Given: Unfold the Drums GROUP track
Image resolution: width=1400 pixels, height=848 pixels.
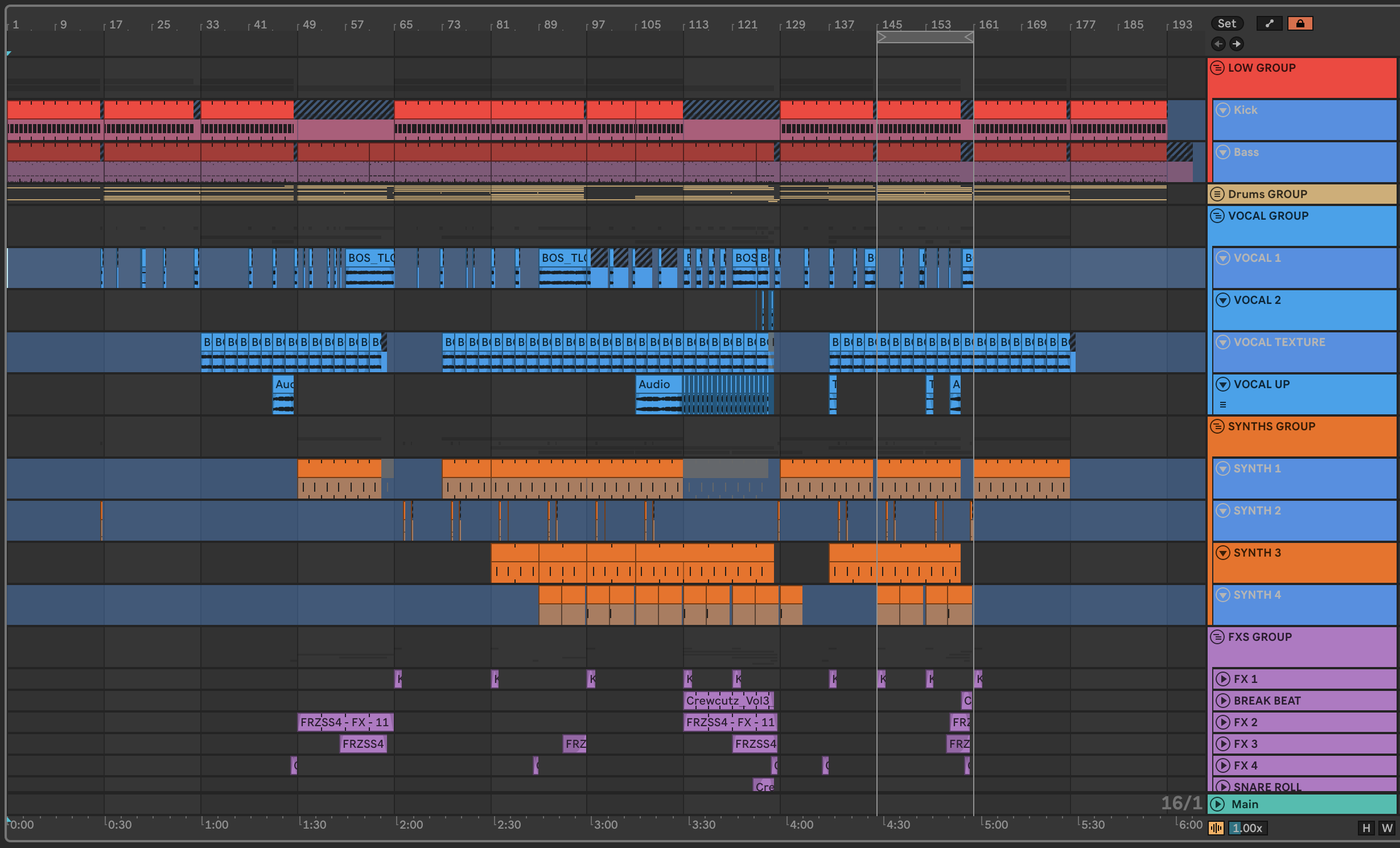Looking at the screenshot, I should (x=1217, y=194).
